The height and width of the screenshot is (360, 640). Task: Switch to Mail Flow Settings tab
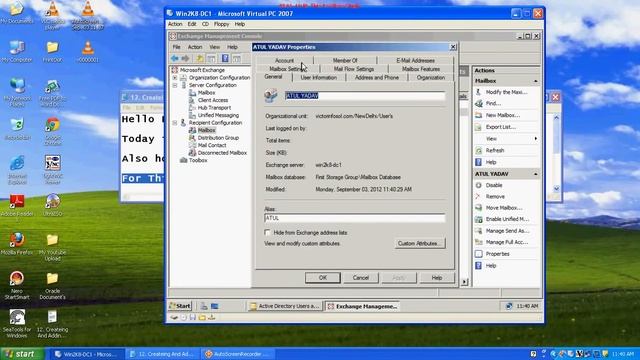pos(354,69)
